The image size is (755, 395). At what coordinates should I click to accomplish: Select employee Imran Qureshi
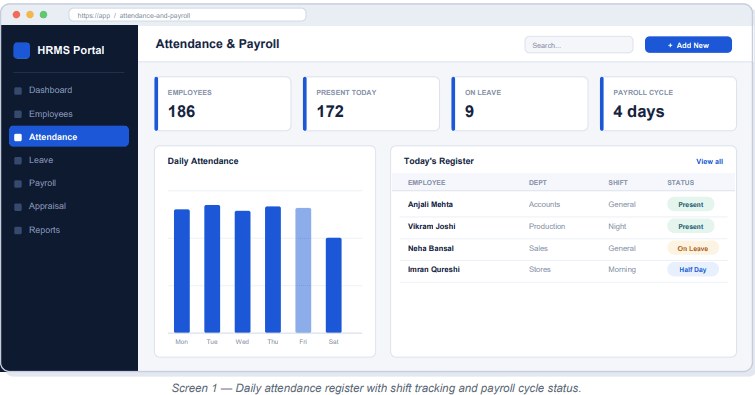point(433,269)
